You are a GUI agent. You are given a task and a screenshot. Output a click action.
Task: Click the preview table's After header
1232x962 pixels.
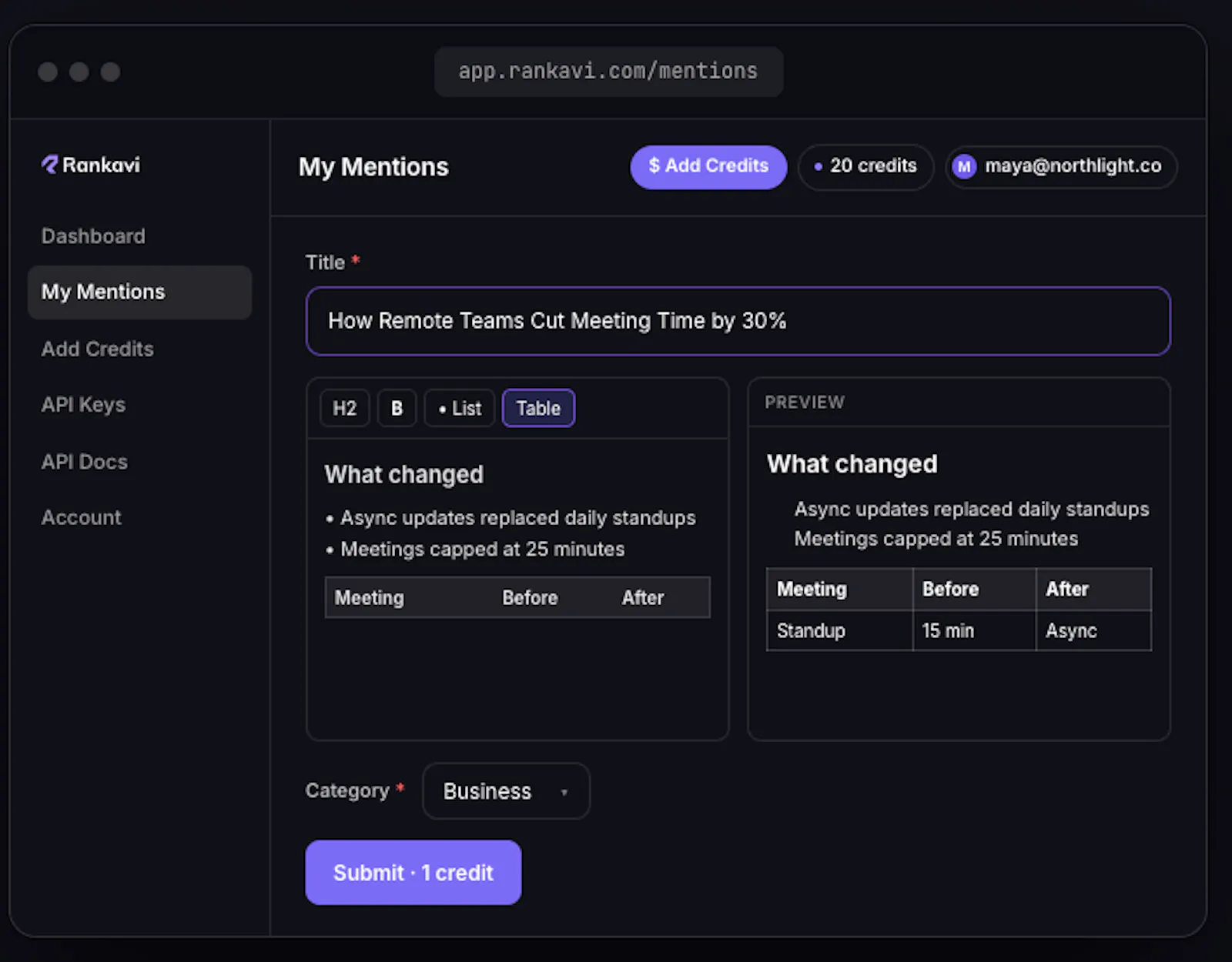click(1094, 590)
